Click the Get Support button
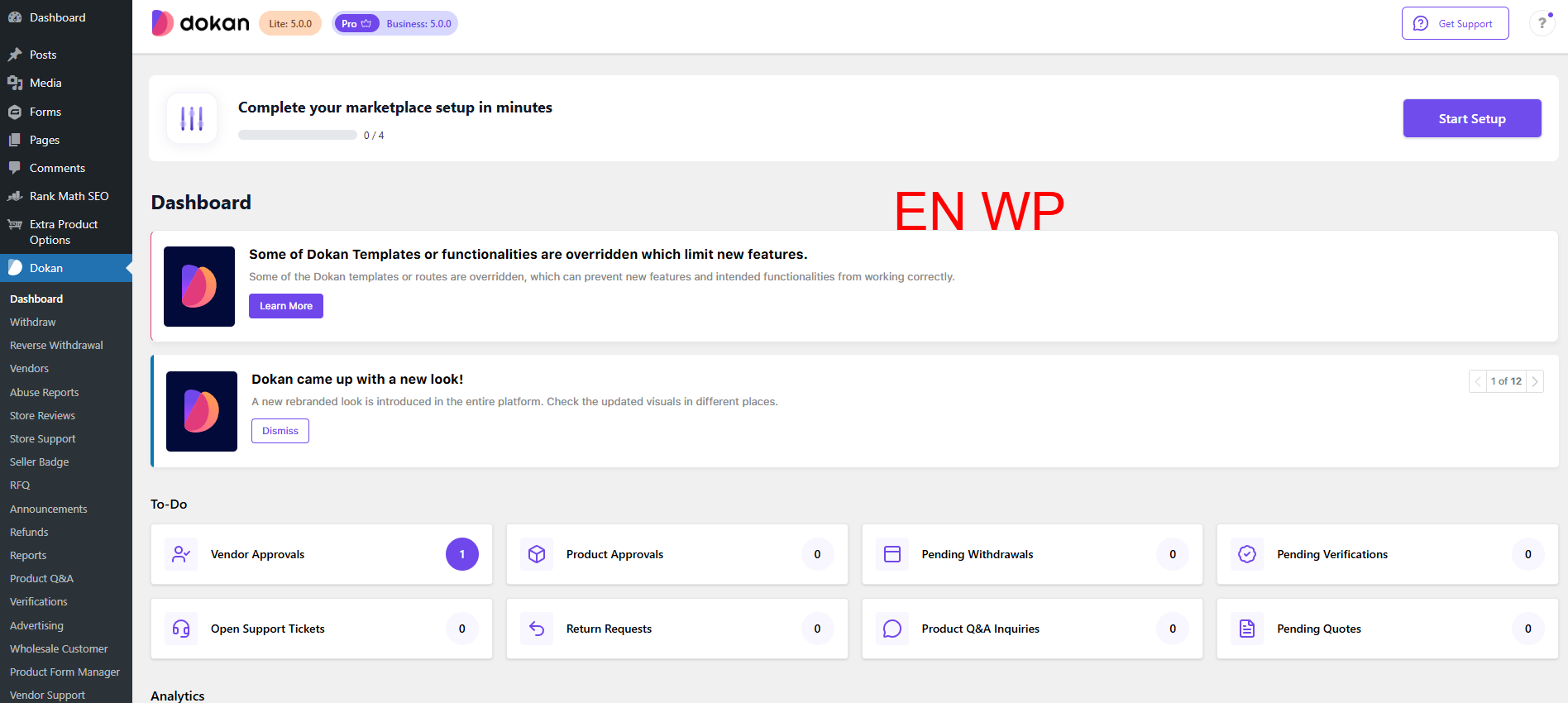 pyautogui.click(x=1456, y=23)
